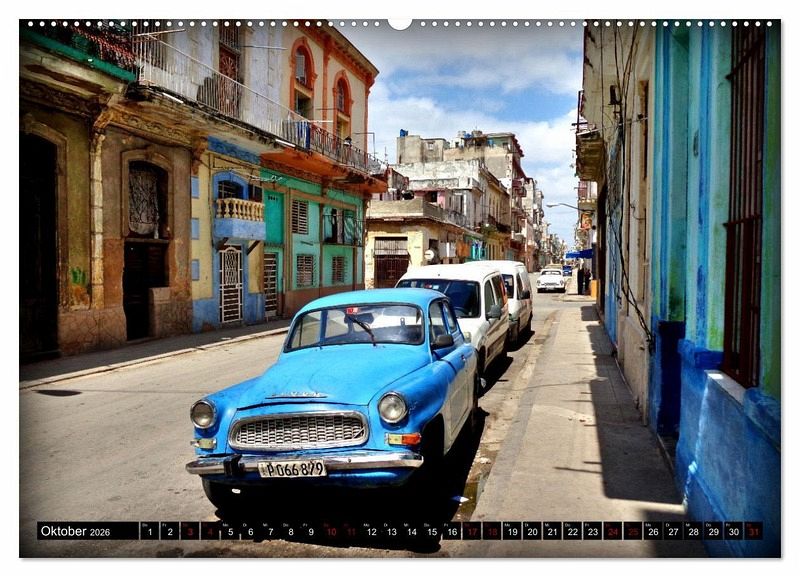Click date 30 in the calendar strip

coord(733,531)
